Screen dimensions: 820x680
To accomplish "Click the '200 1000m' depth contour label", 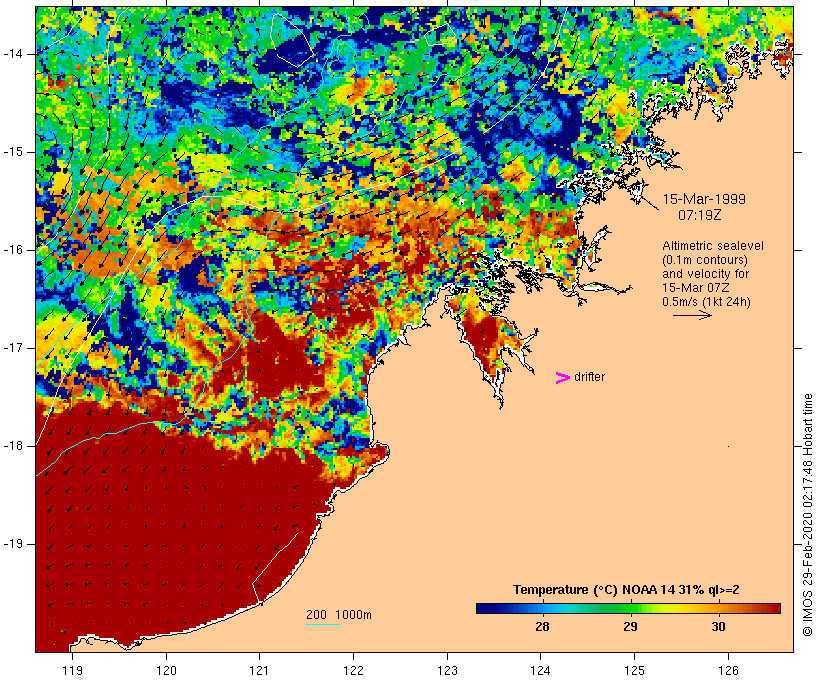I will 339,615.
